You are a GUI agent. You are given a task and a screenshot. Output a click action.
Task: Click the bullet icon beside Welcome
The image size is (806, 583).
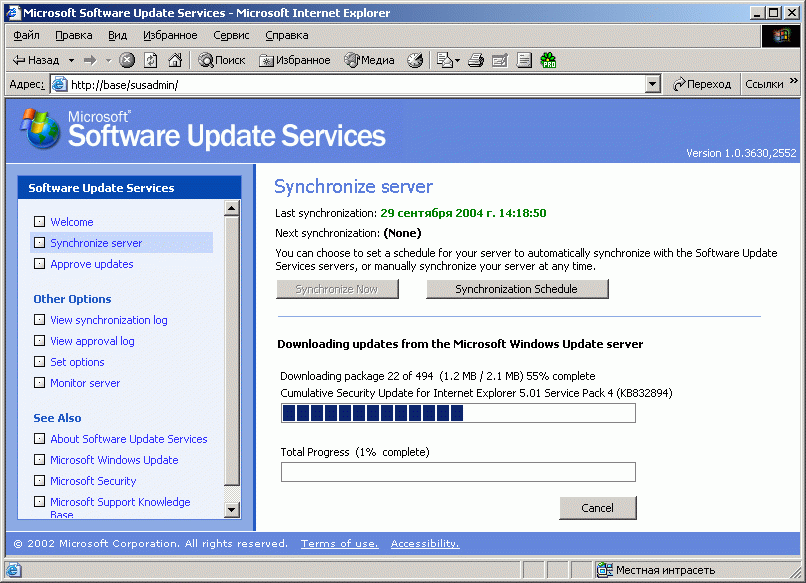coord(39,222)
